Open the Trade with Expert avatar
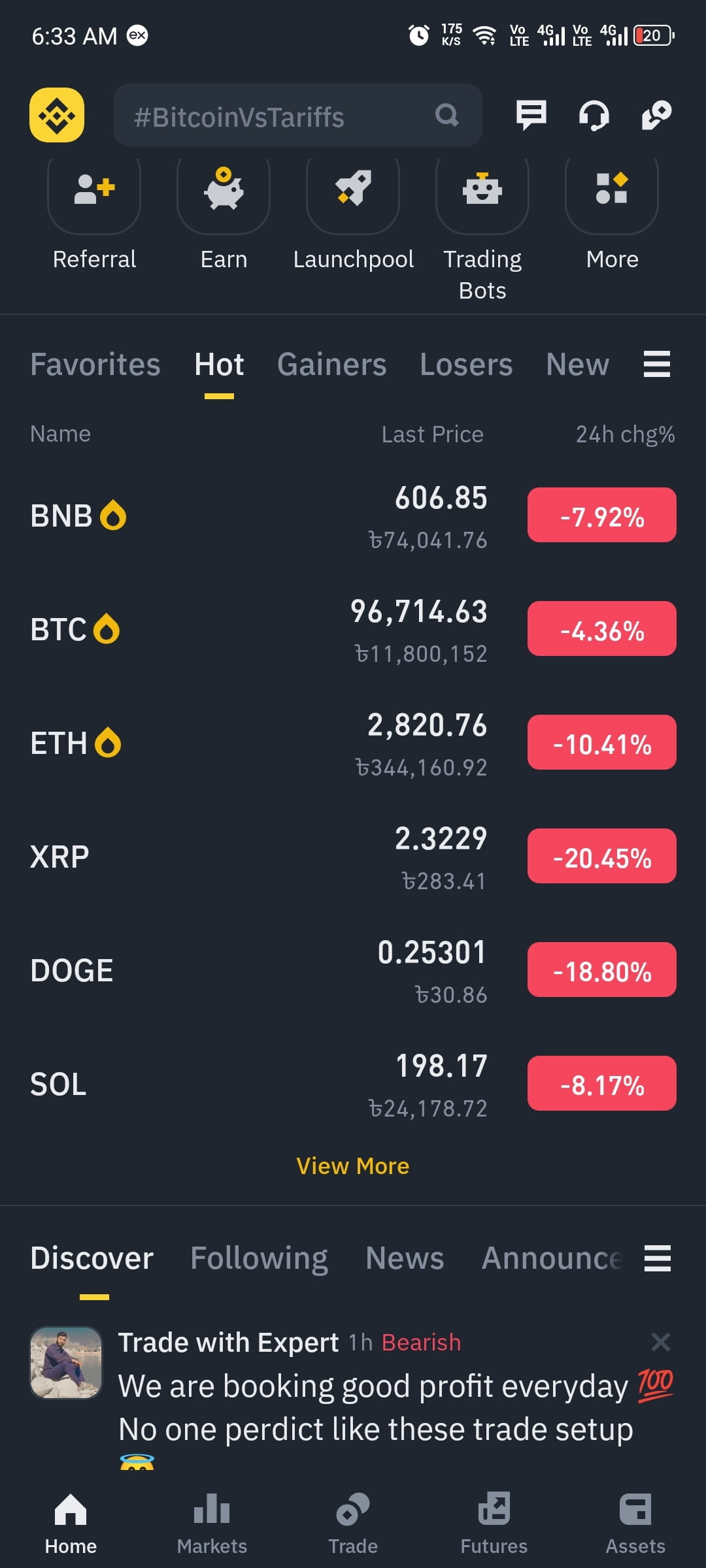Image resolution: width=706 pixels, height=1568 pixels. pyautogui.click(x=66, y=1362)
